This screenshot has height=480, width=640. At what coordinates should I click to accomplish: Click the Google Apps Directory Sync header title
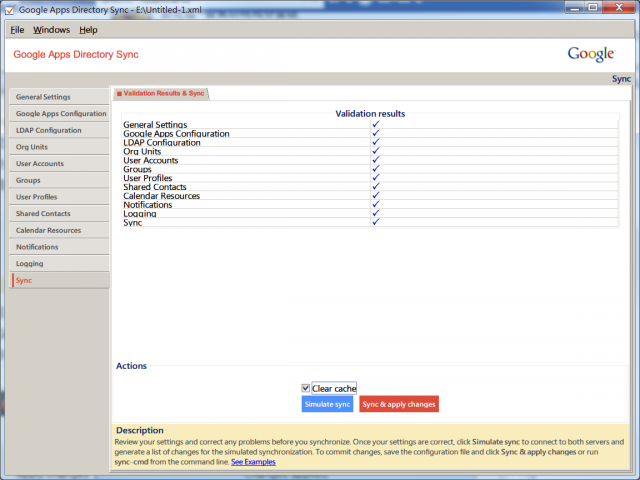pyautogui.click(x=76, y=54)
